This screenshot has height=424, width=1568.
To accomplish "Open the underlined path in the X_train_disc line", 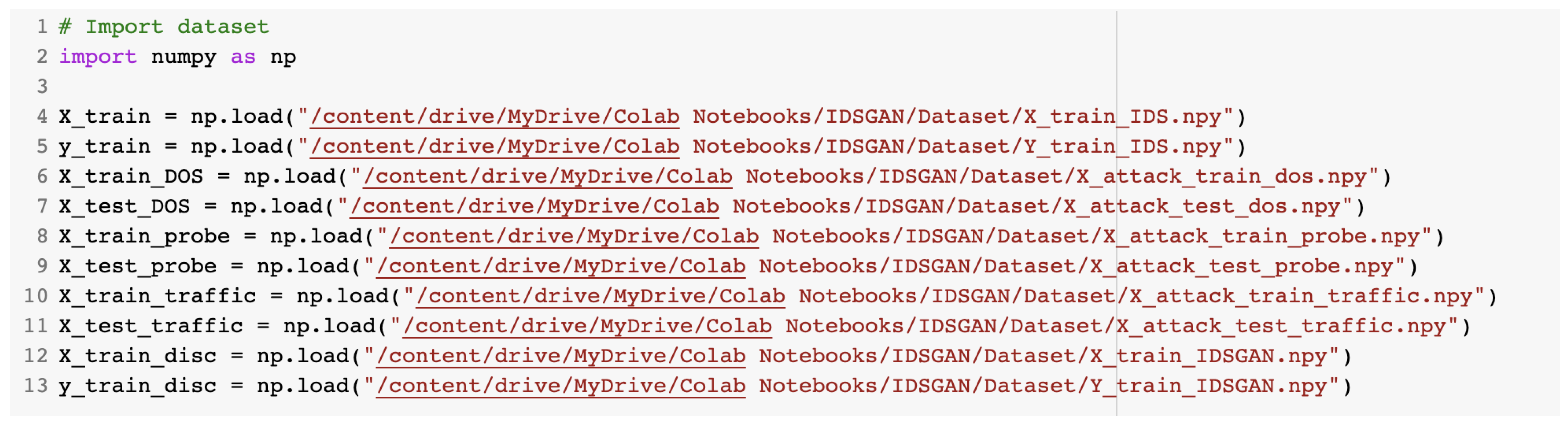I will pyautogui.click(x=561, y=355).
